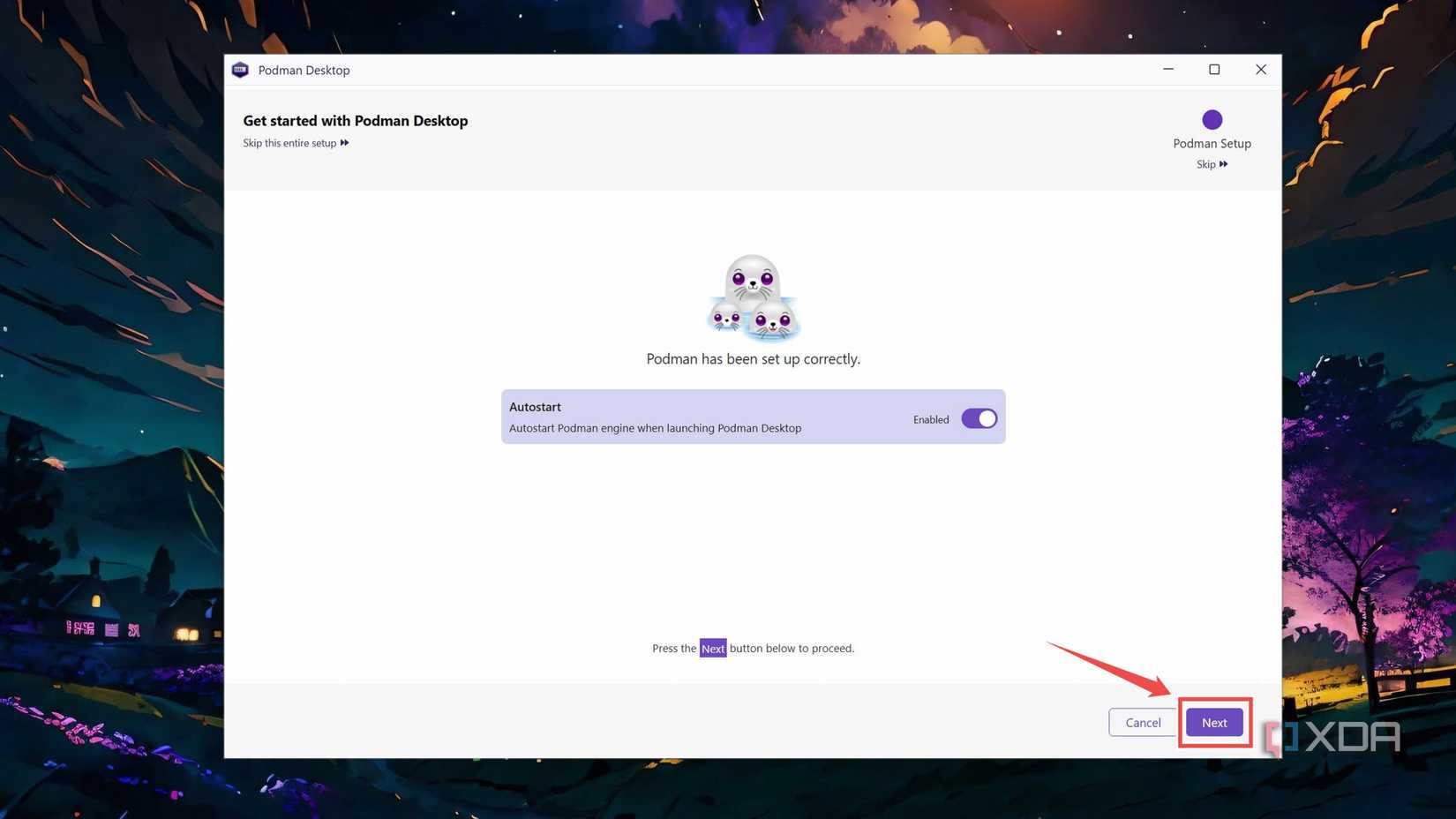Click 'Autostart Podman engine when launching Podman Desktop' description
Image resolution: width=1456 pixels, height=819 pixels.
coord(655,428)
